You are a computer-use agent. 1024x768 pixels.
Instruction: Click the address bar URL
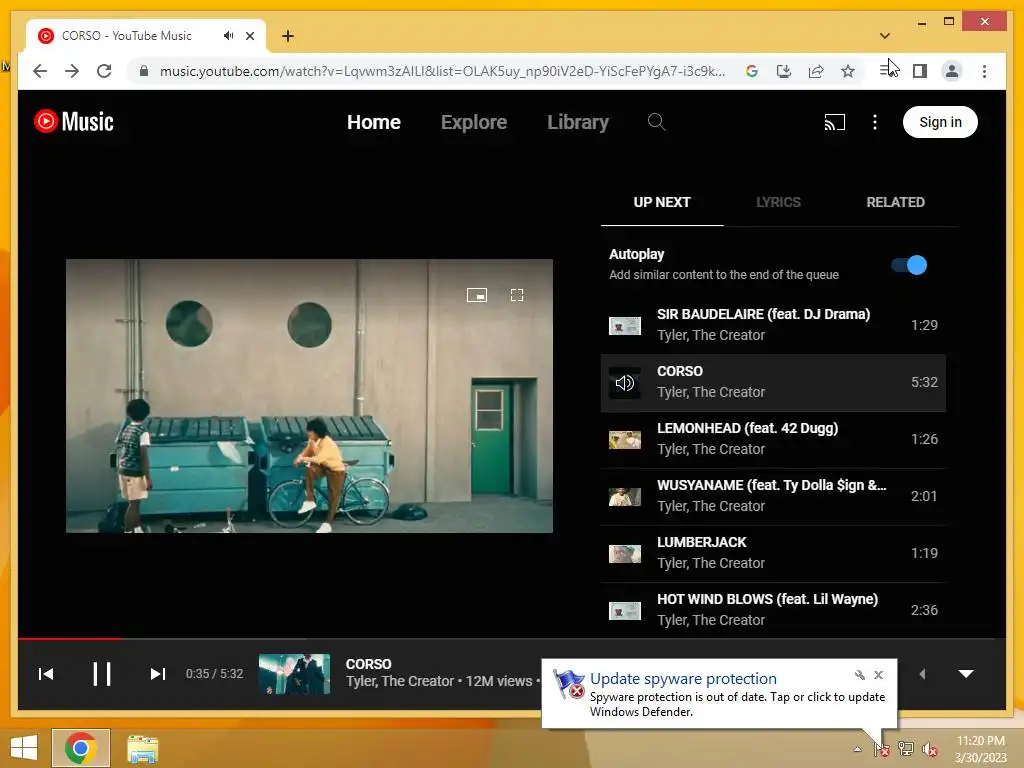pos(442,71)
